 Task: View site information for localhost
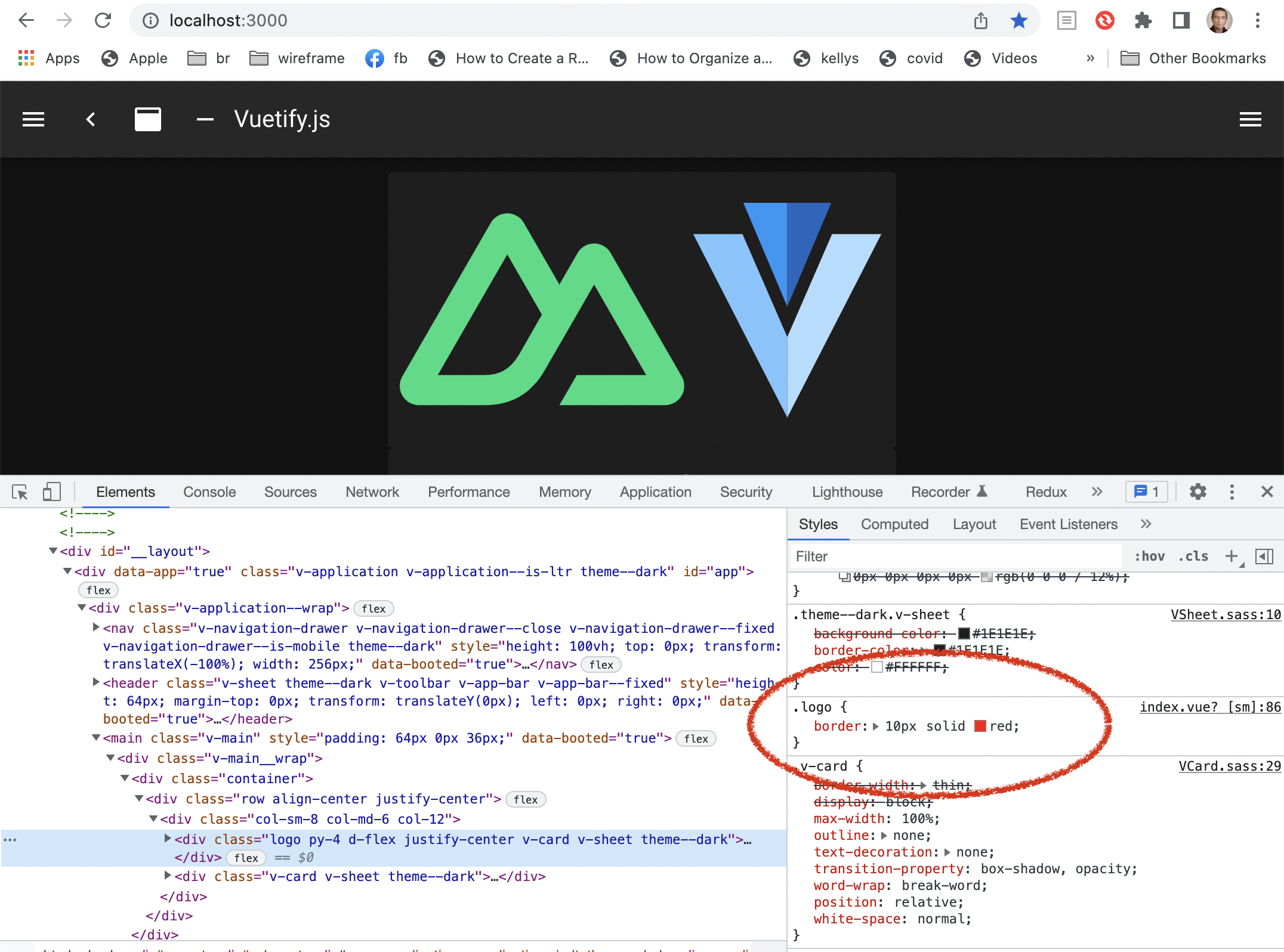coord(150,21)
